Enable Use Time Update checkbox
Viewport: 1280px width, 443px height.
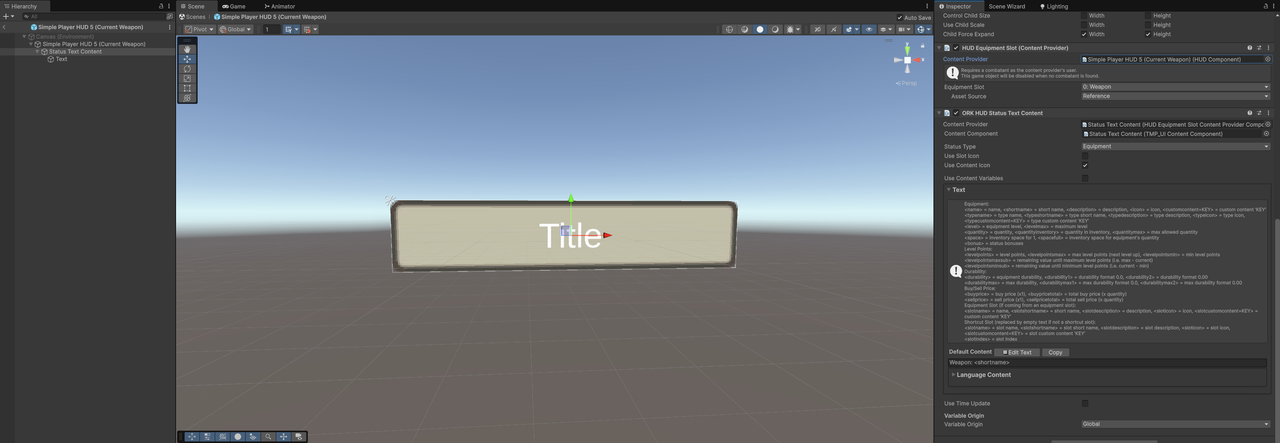click(x=1085, y=403)
